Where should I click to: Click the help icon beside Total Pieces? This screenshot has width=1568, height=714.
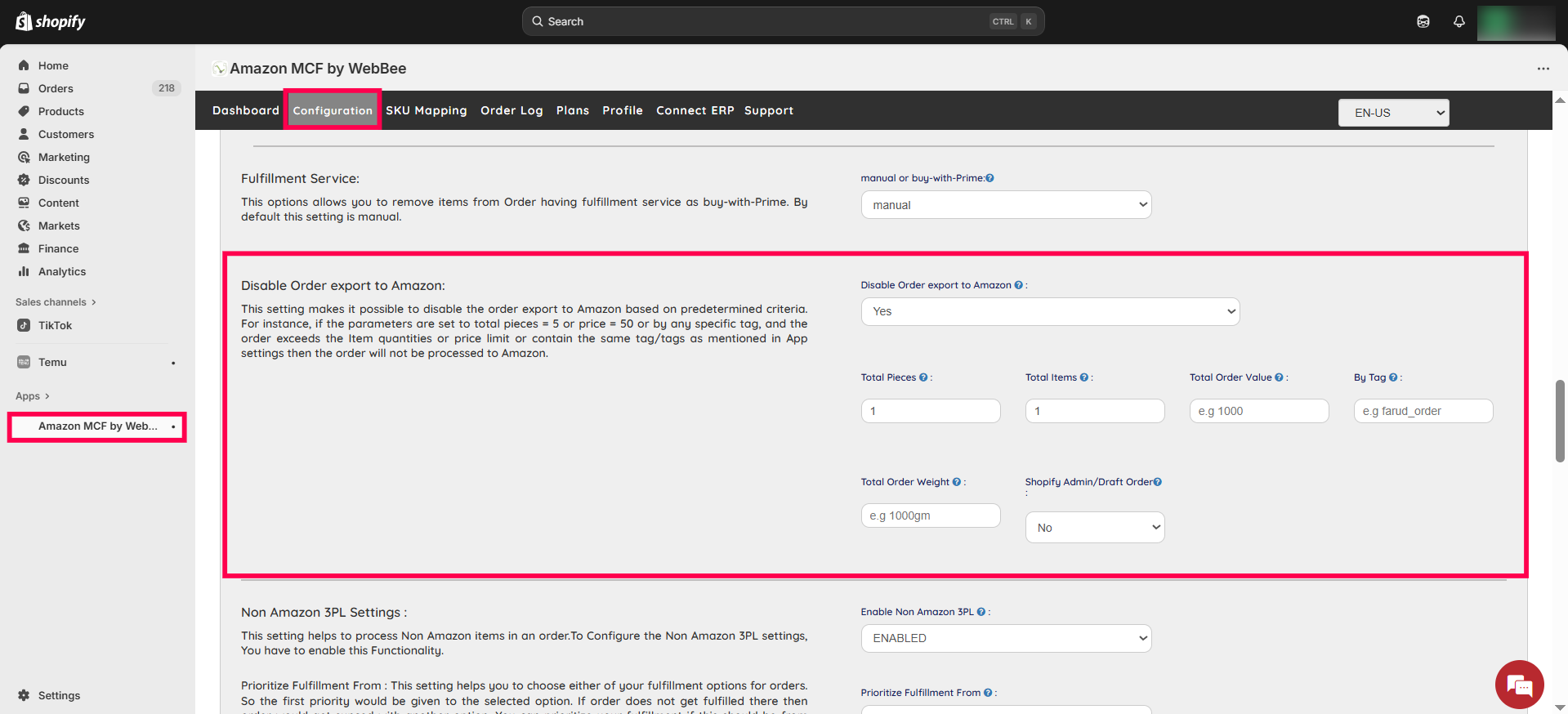[x=923, y=377]
